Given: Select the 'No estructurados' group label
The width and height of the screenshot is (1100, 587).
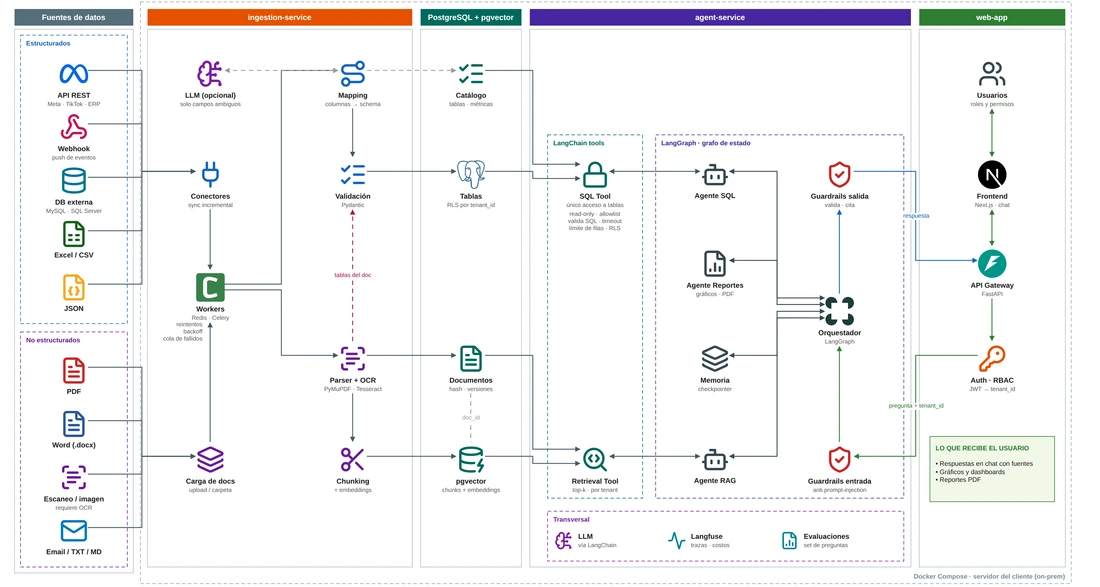Looking at the screenshot, I should [x=53, y=340].
